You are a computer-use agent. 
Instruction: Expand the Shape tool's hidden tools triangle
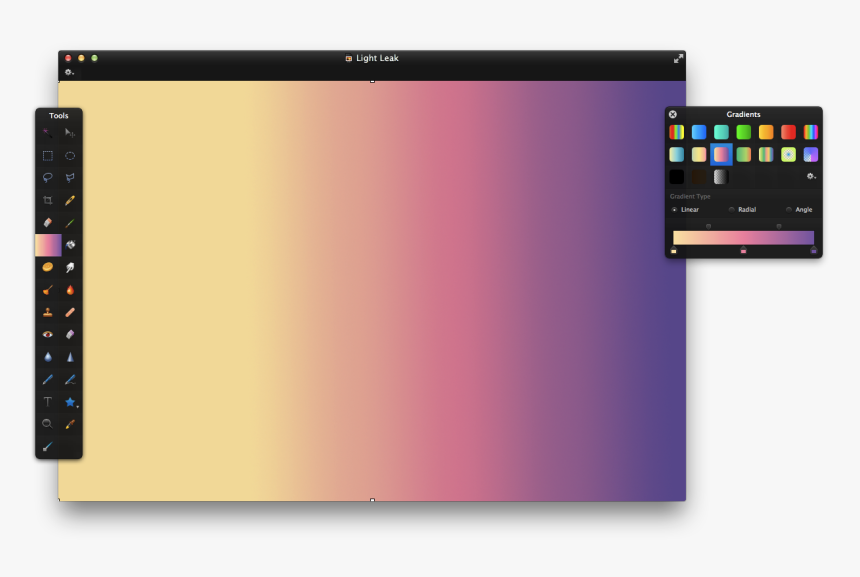tap(76, 406)
